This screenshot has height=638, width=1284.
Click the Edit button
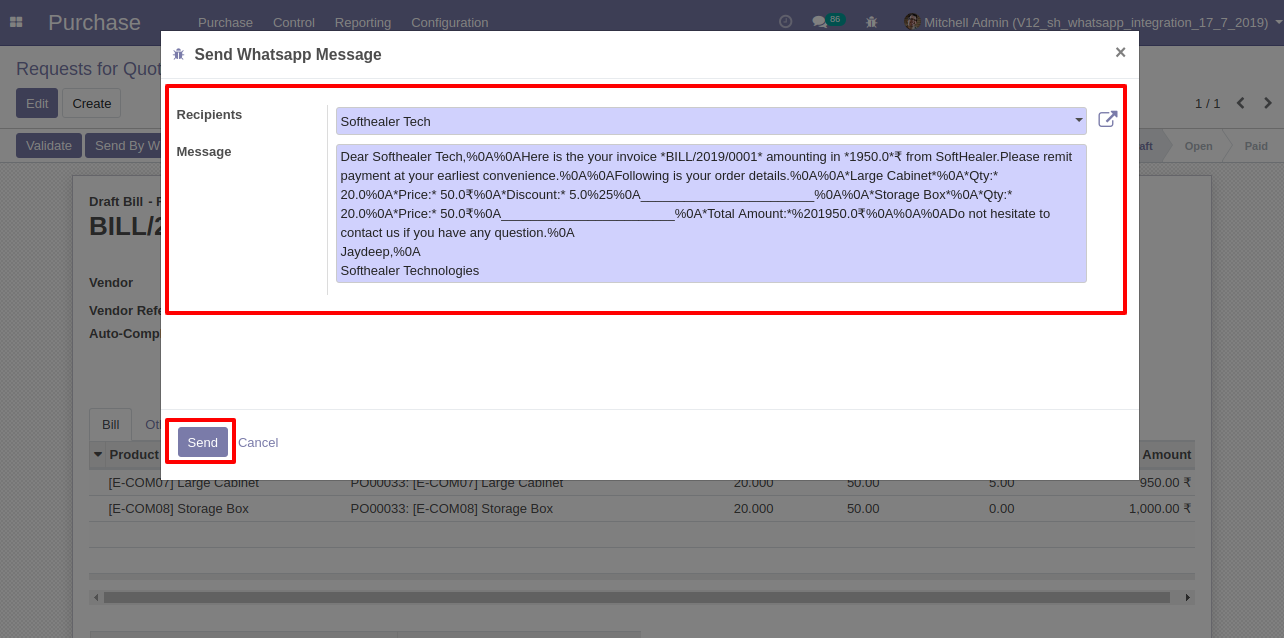pyautogui.click(x=37, y=103)
